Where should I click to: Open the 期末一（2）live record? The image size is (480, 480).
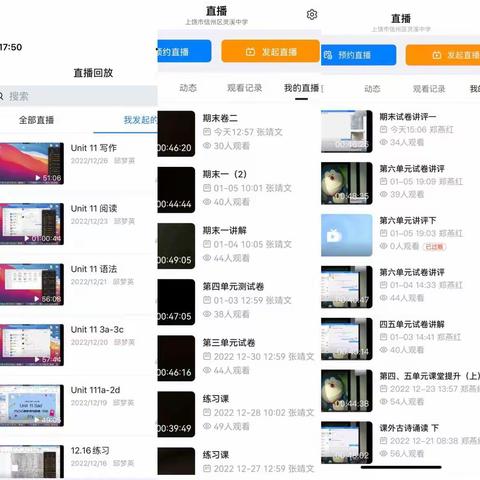tap(225, 174)
